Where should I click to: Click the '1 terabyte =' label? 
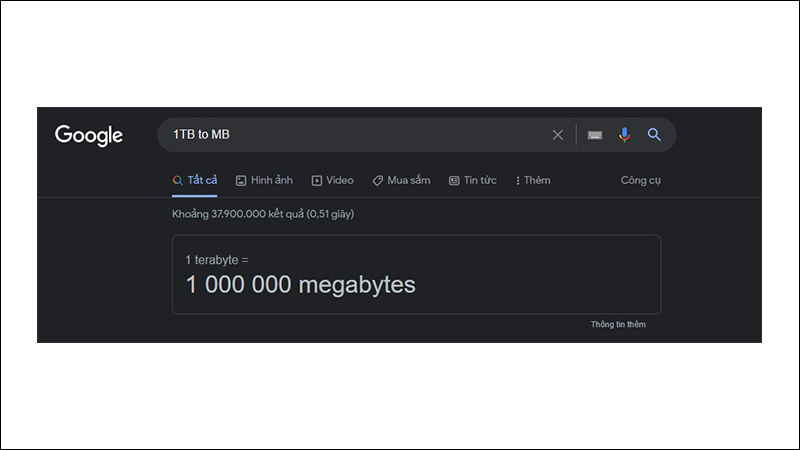[217, 260]
